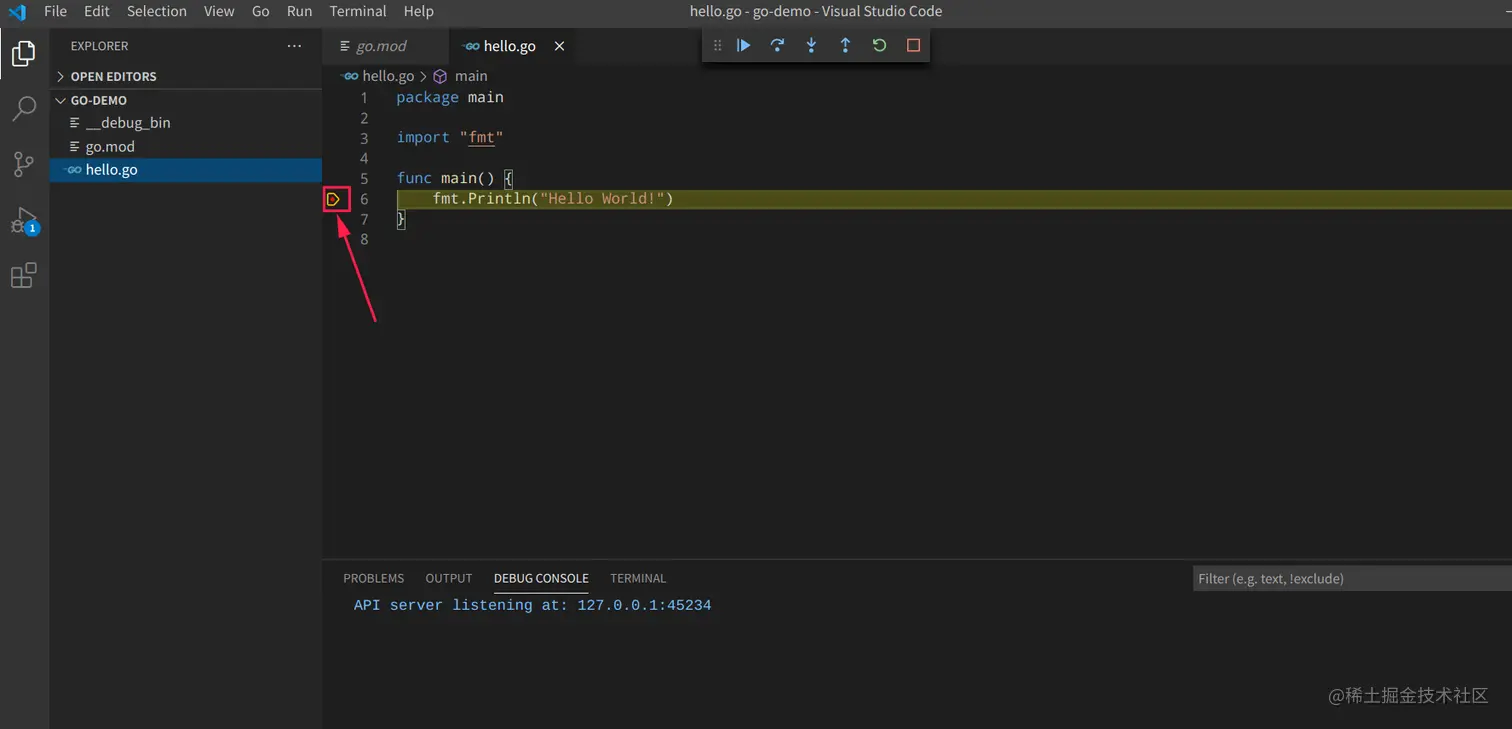Viewport: 1512px width, 729px height.
Task: Open the Terminal menu
Action: coord(358,11)
